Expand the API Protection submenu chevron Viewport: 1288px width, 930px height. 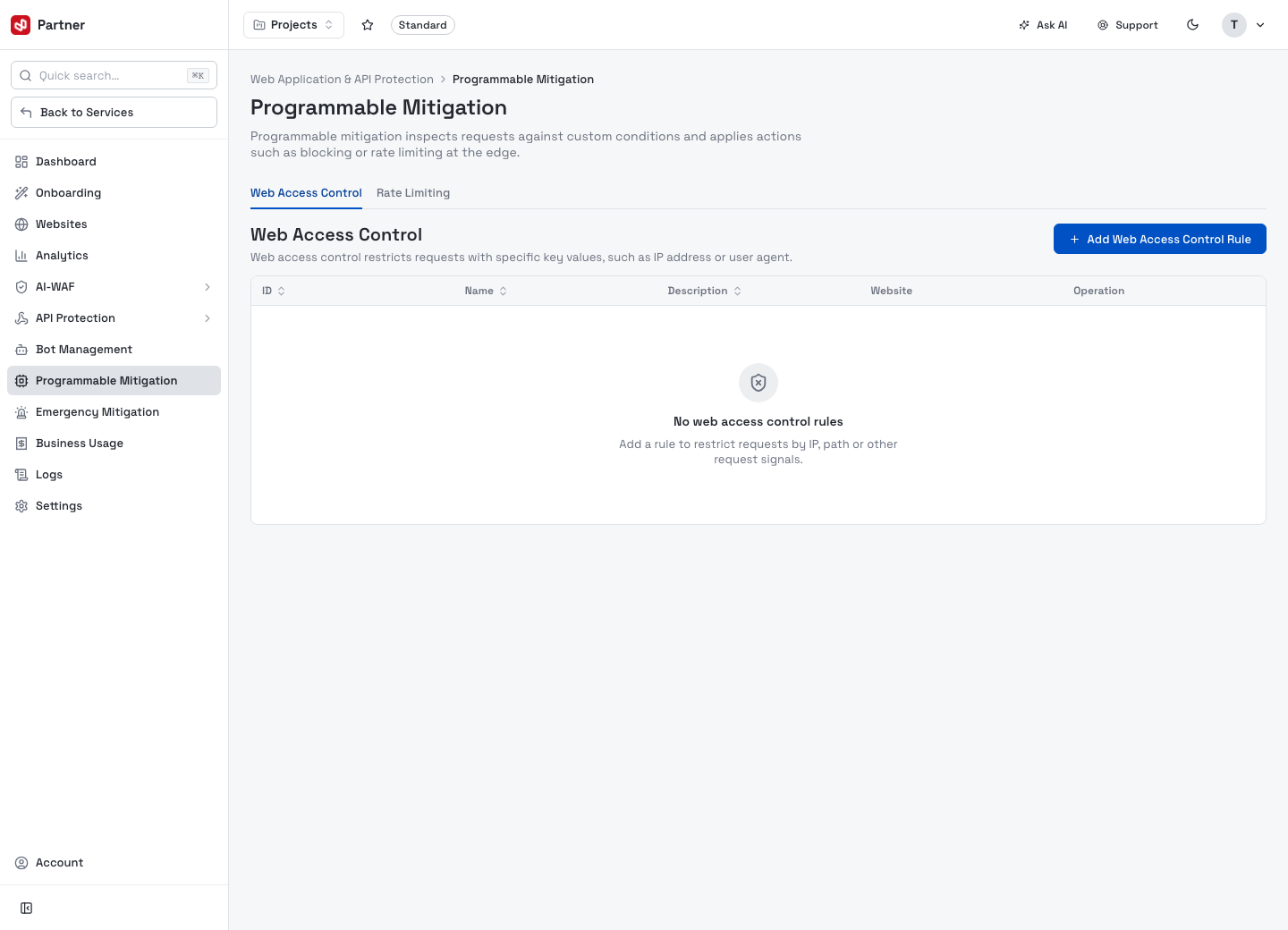[x=208, y=318]
